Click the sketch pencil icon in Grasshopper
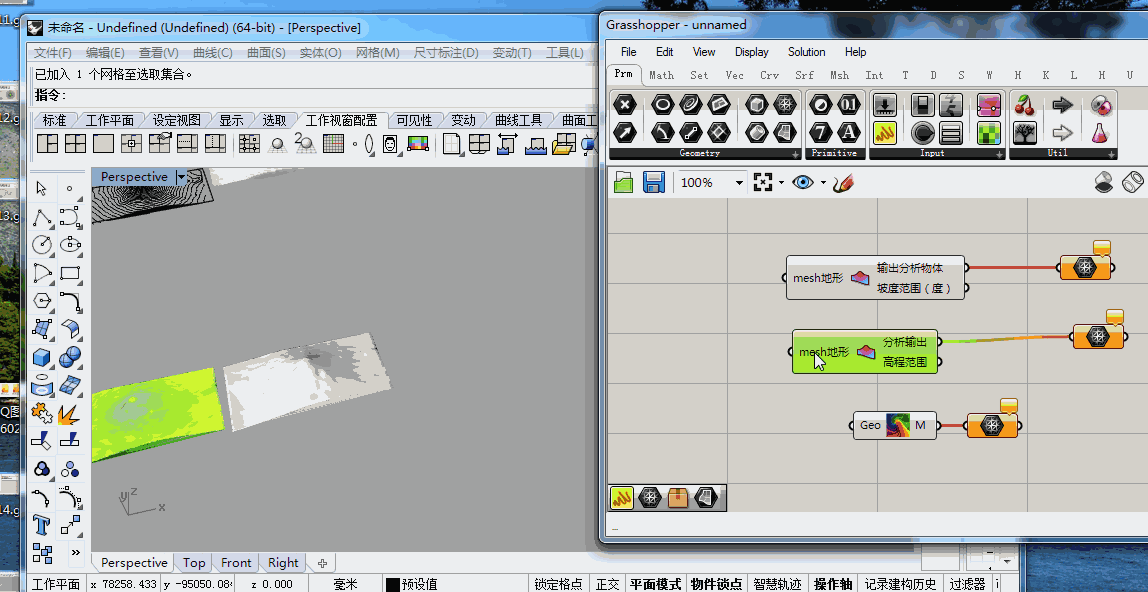This screenshot has width=1148, height=592. click(843, 182)
